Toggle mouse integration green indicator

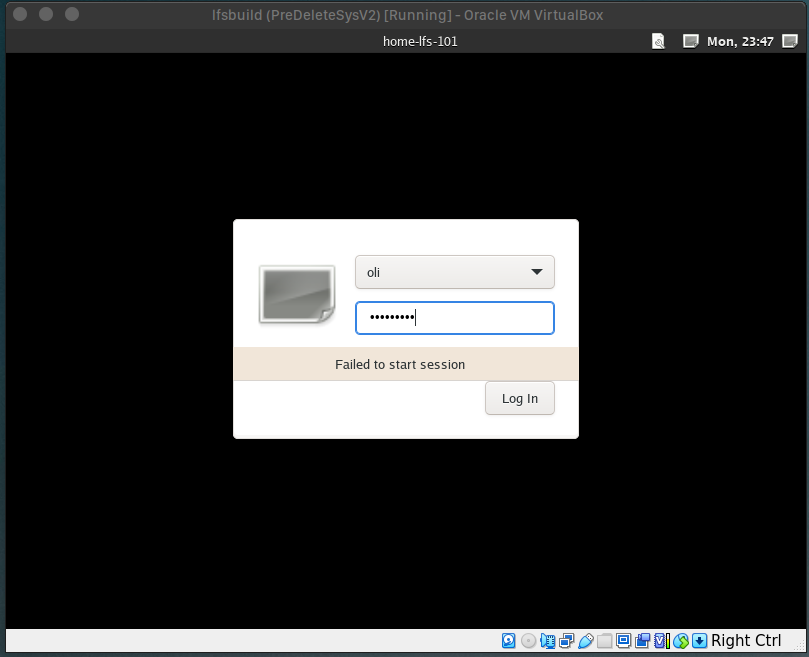pyautogui.click(x=681, y=641)
